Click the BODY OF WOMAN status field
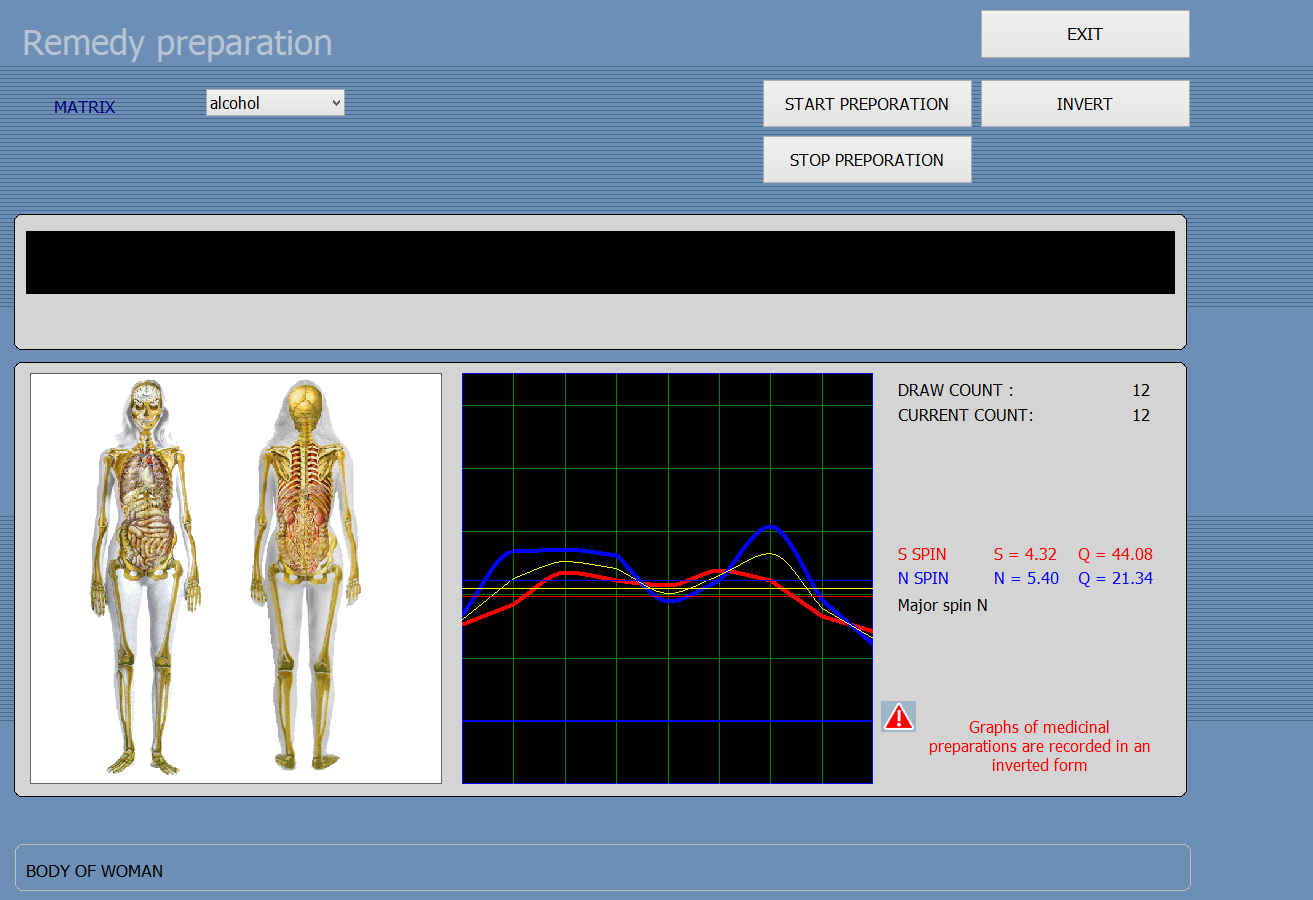 (x=603, y=868)
